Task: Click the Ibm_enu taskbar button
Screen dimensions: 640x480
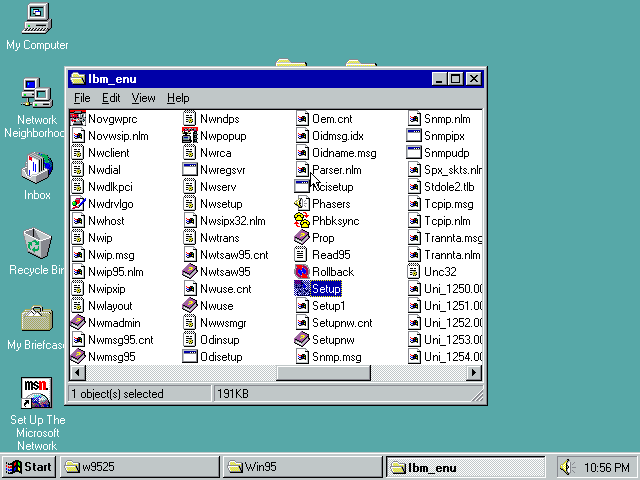Action: coord(466,467)
